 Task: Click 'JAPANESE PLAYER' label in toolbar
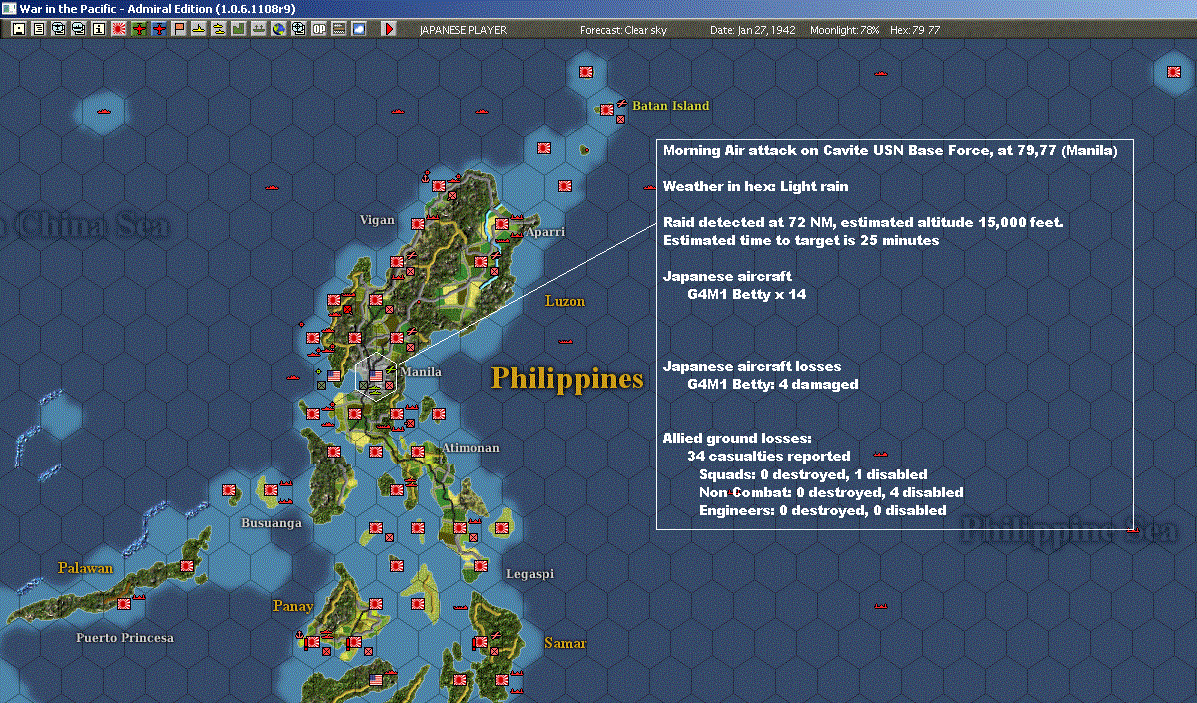coord(463,30)
